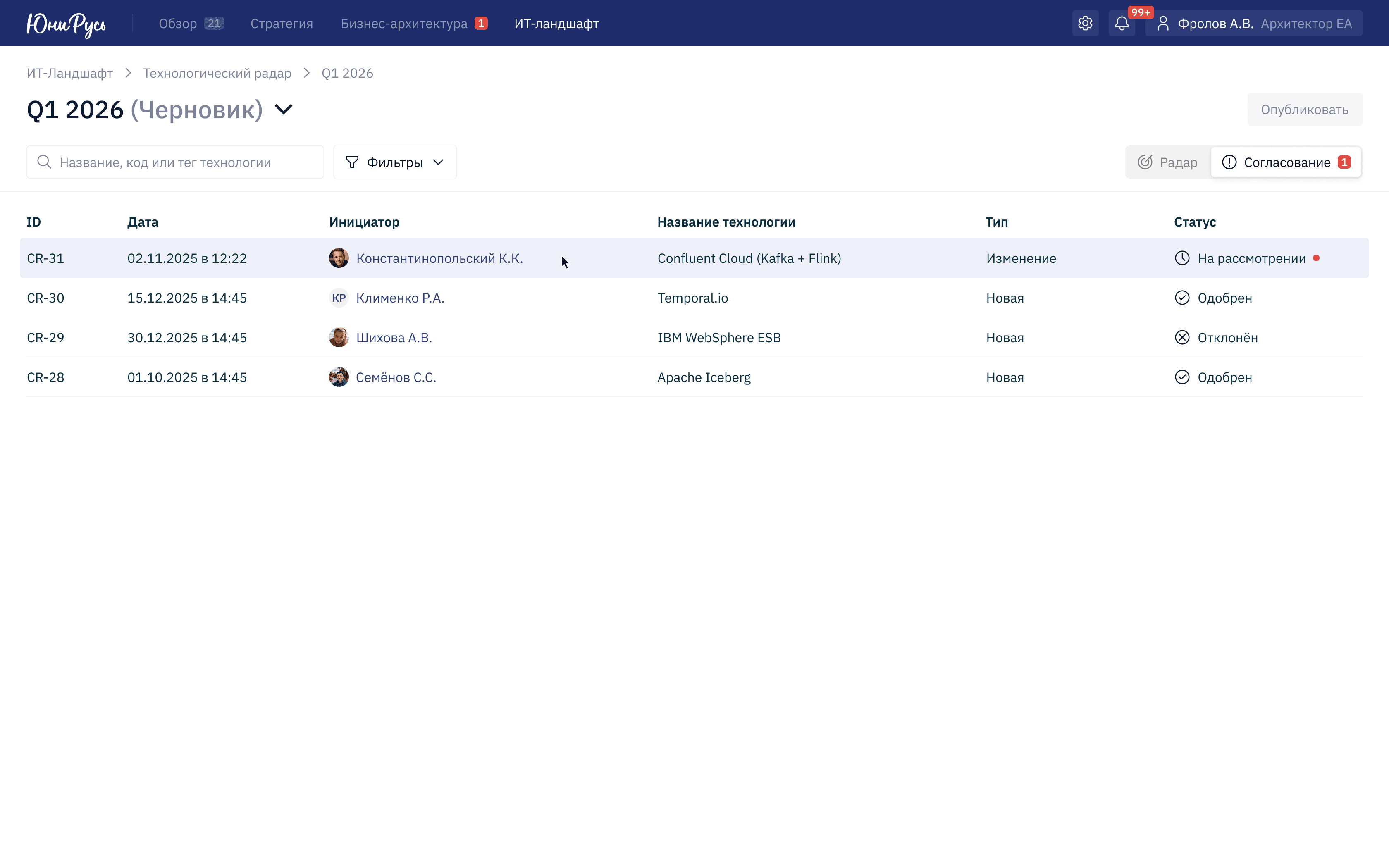The height and width of the screenshot is (868, 1389).
Task: Click the IBM WebSphere ESB cell
Action: click(x=719, y=338)
